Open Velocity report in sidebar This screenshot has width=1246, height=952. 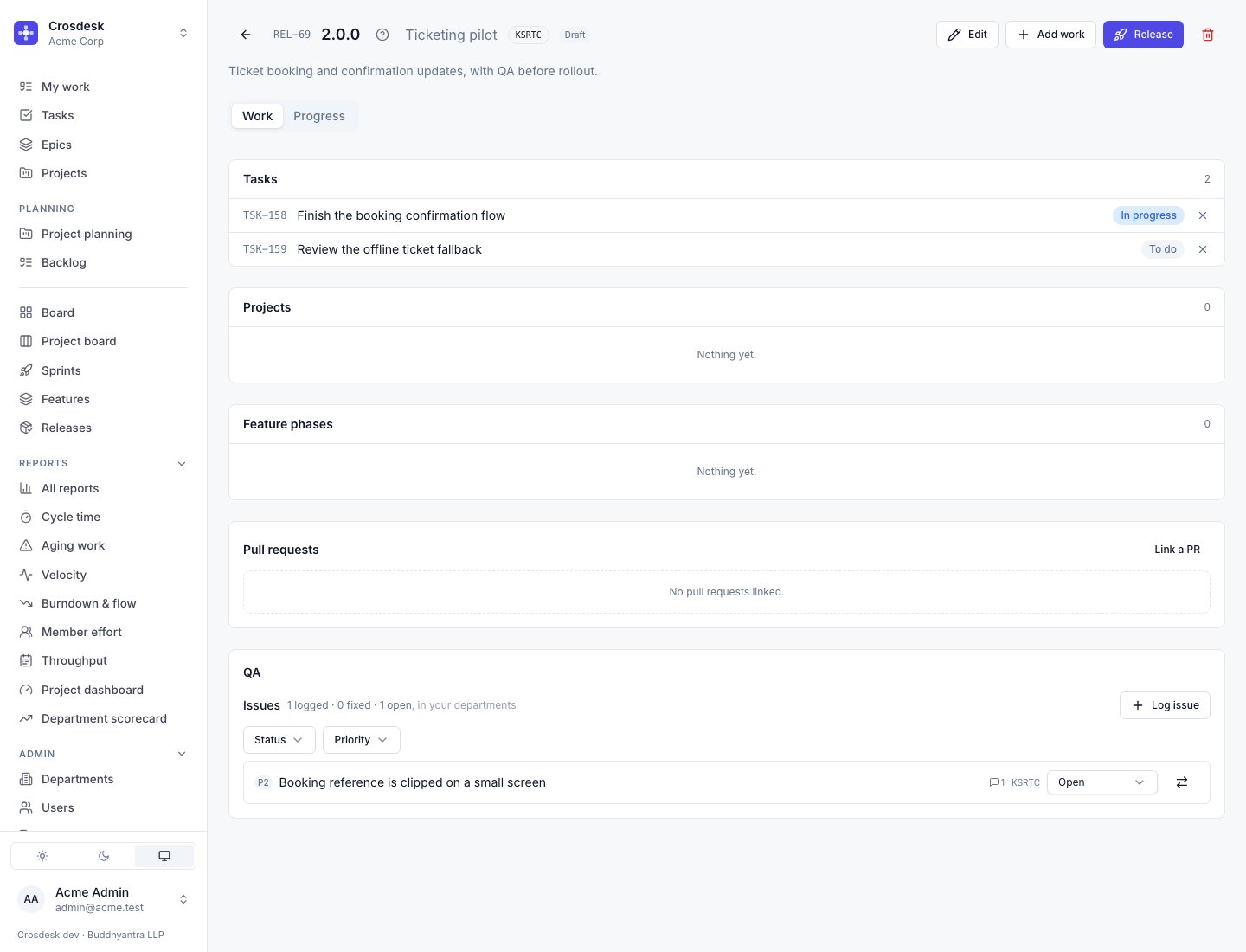tap(103, 575)
